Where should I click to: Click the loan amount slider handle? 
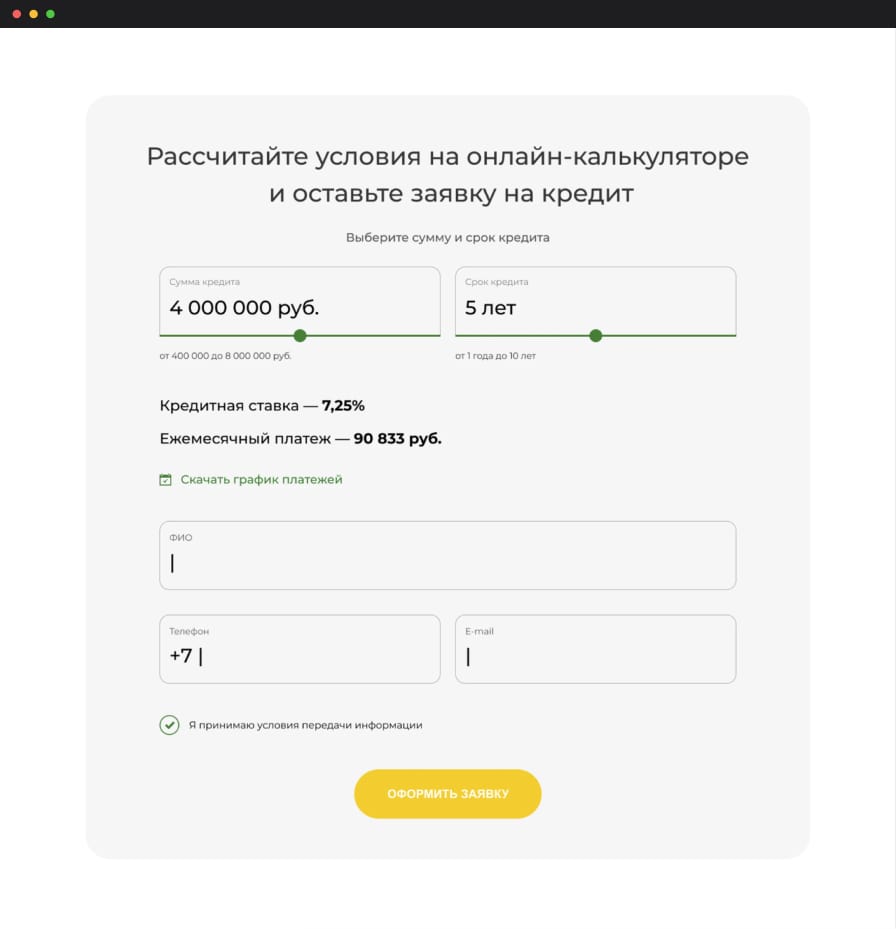click(300, 336)
